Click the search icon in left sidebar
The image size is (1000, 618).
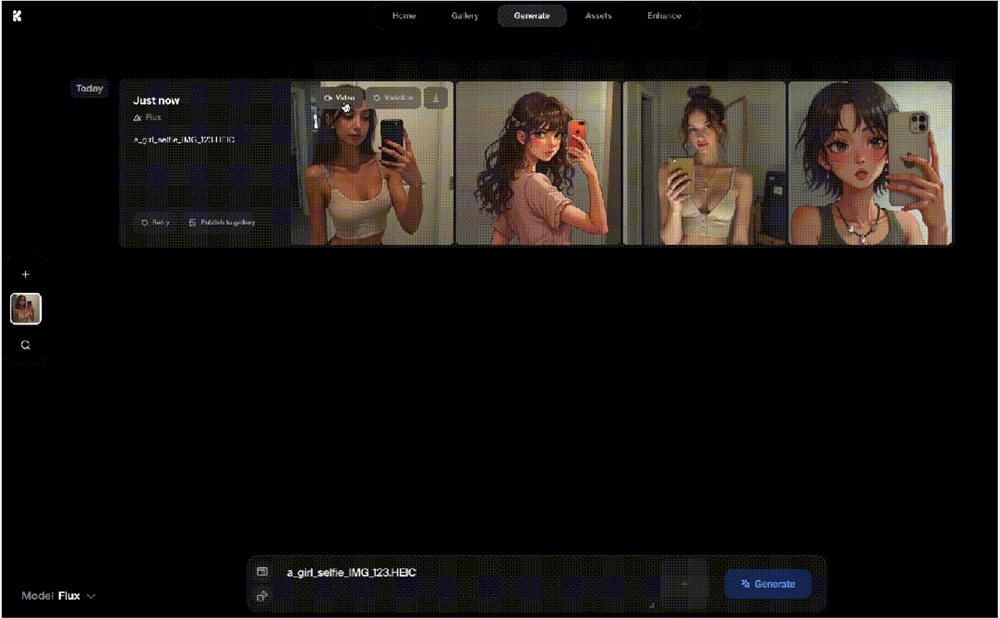coord(26,345)
